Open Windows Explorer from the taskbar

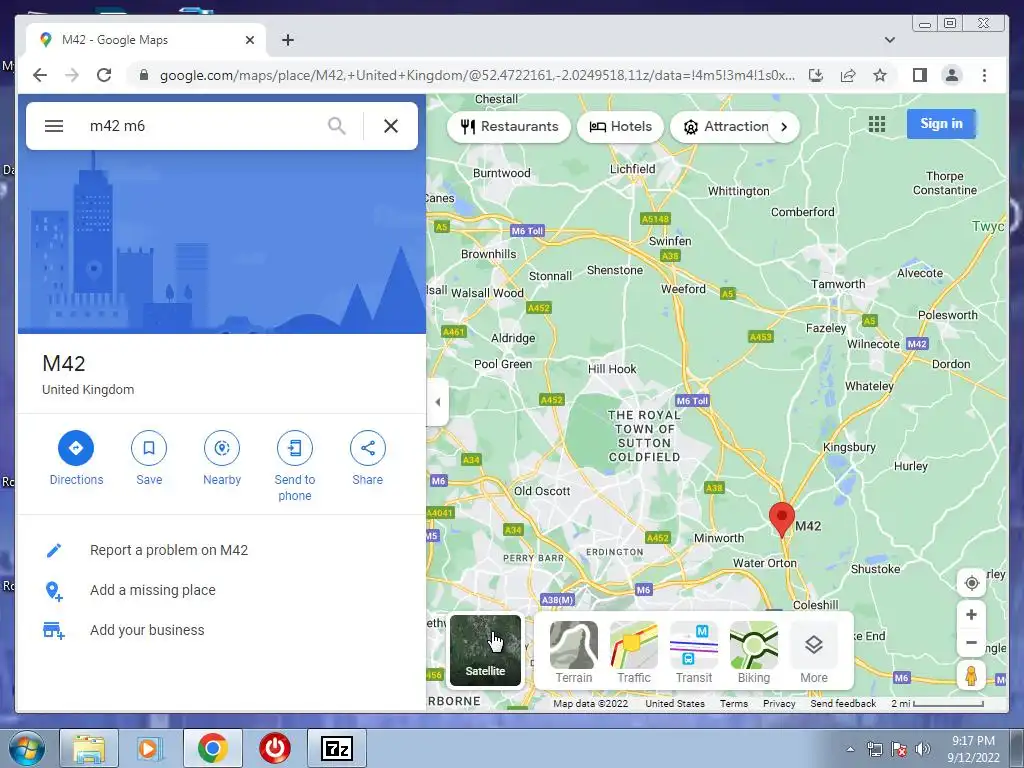tap(89, 748)
